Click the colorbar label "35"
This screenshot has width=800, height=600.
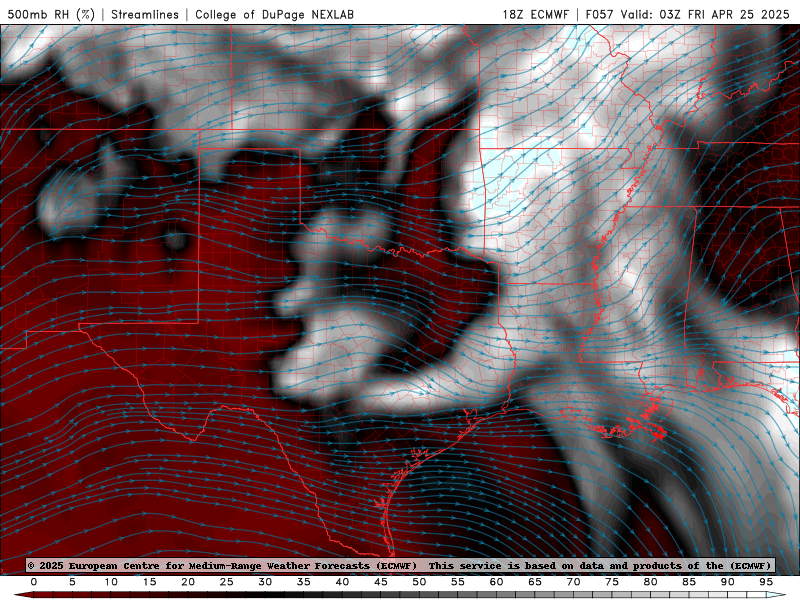pyautogui.click(x=304, y=582)
